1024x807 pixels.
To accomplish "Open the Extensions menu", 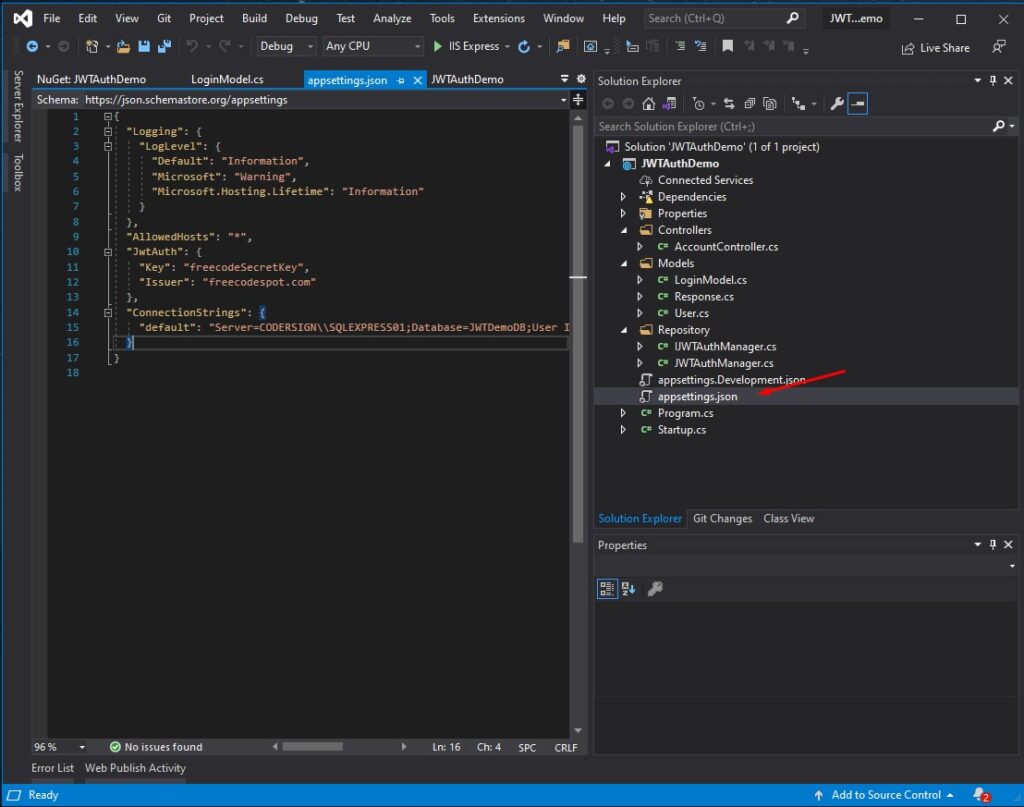I will pyautogui.click(x=498, y=18).
